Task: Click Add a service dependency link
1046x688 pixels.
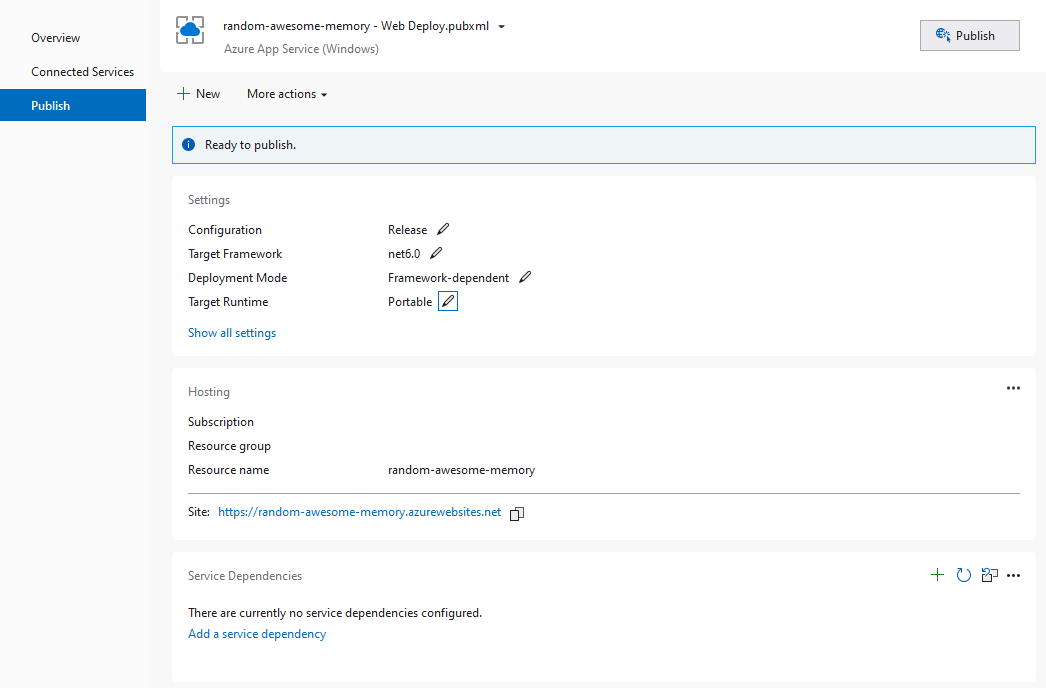Action: click(x=257, y=634)
